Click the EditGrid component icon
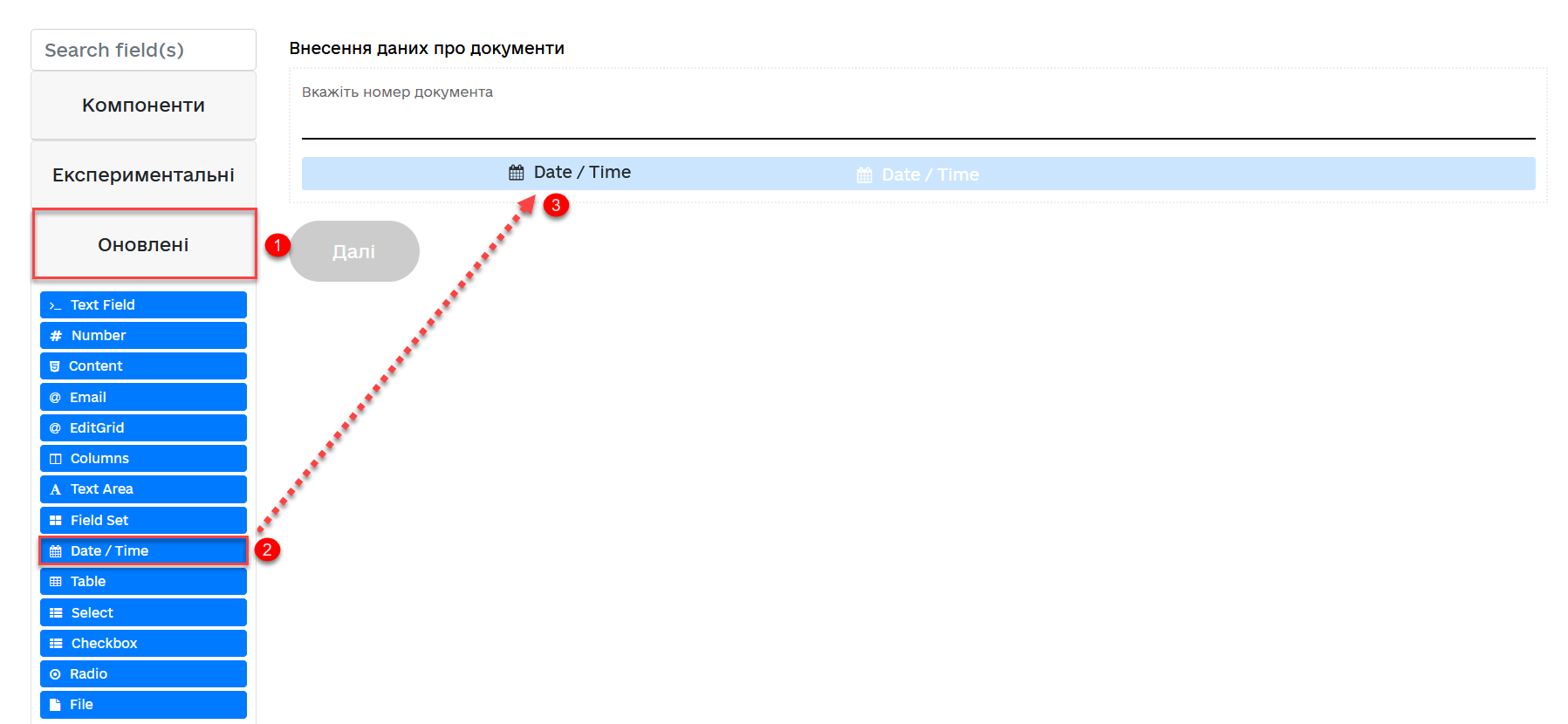The width and height of the screenshot is (1568, 724). click(55, 428)
